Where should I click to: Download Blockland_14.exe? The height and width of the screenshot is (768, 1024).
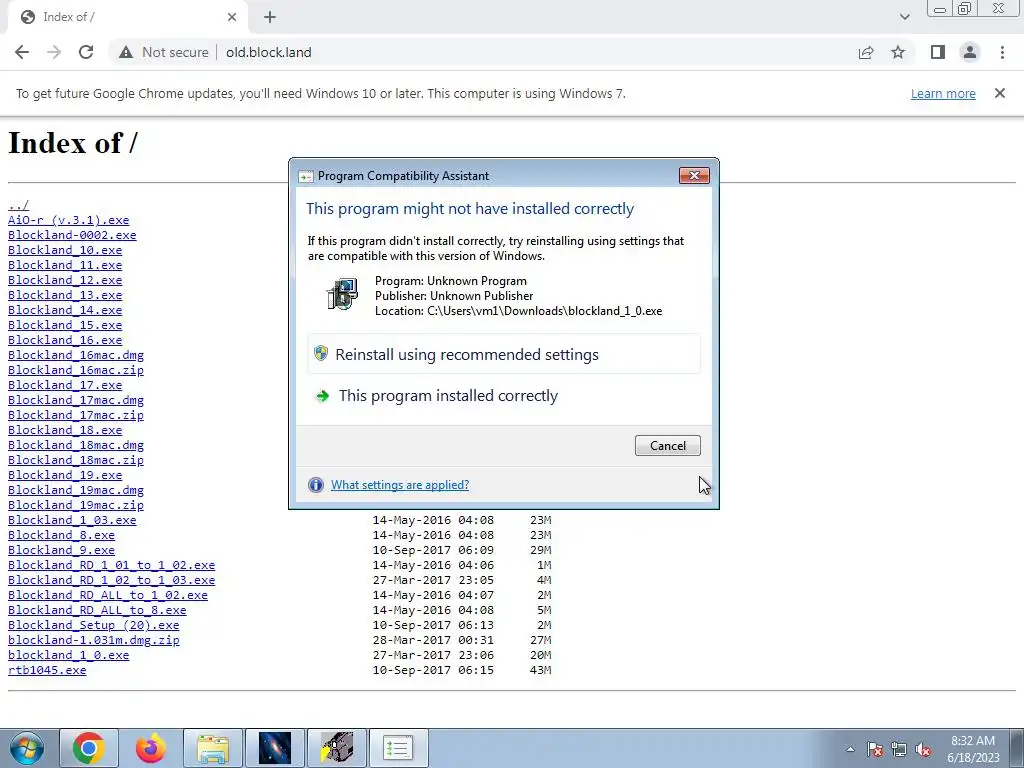(x=65, y=310)
